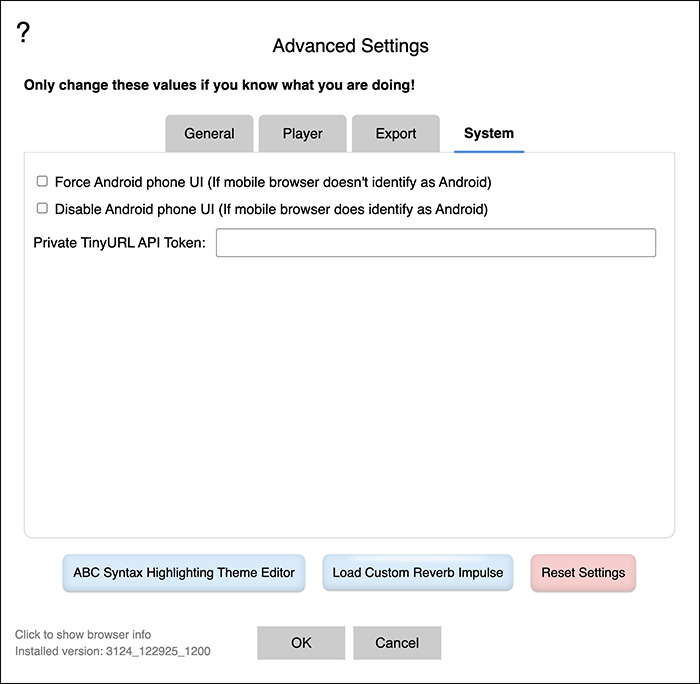Screen dimensions: 700x684
Task: Open the ABC Syntax Highlighting Theme Editor
Action: [183, 573]
